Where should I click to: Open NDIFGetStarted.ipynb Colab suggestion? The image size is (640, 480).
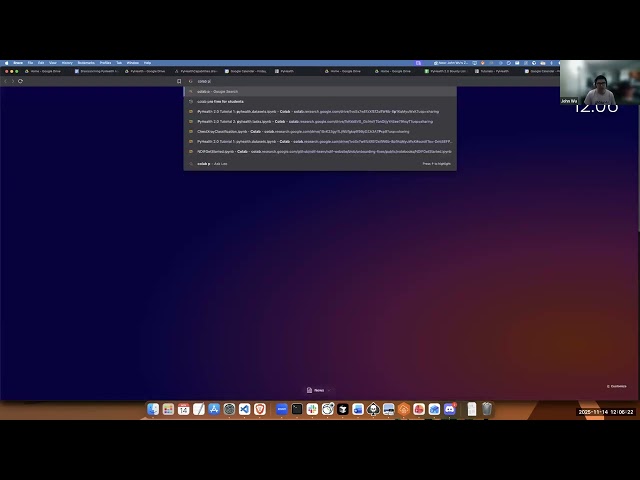[300, 151]
